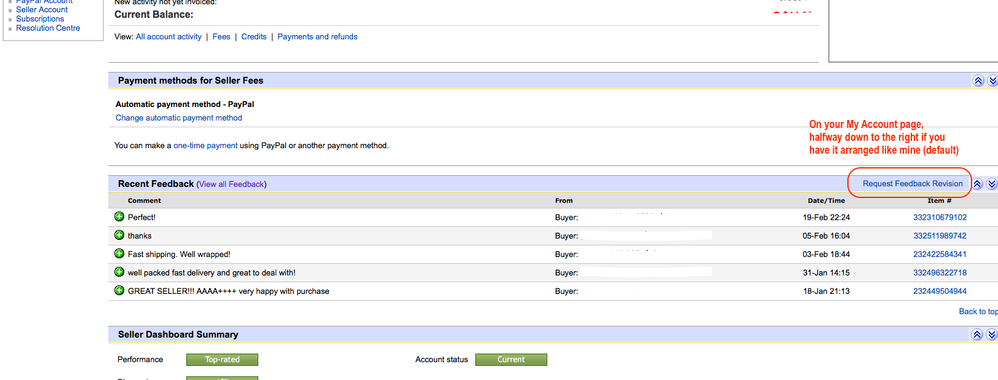
Task: Collapse the Payment methods for Seller Fees section
Action: pyautogui.click(x=978, y=81)
